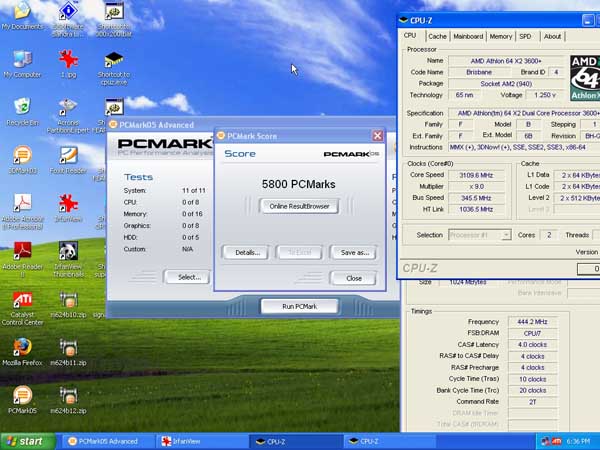Click System tests count 11 of 11
This screenshot has width=600, height=450.
pos(194,190)
